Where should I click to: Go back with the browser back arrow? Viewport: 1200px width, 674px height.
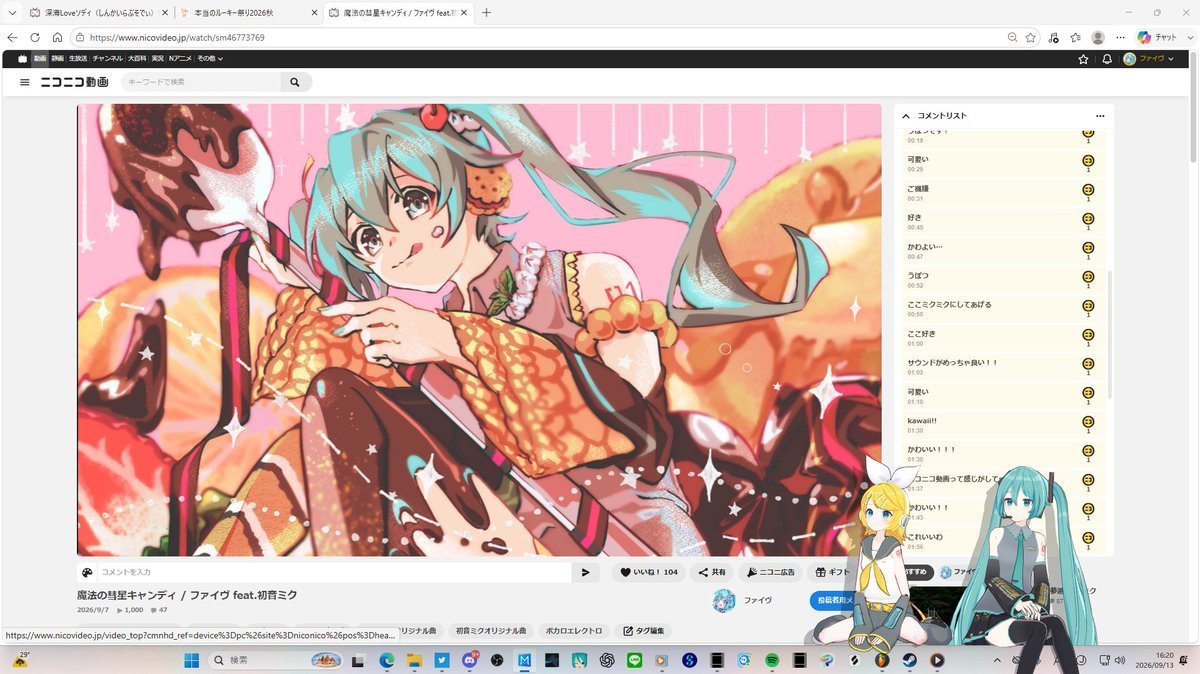pyautogui.click(x=12, y=37)
